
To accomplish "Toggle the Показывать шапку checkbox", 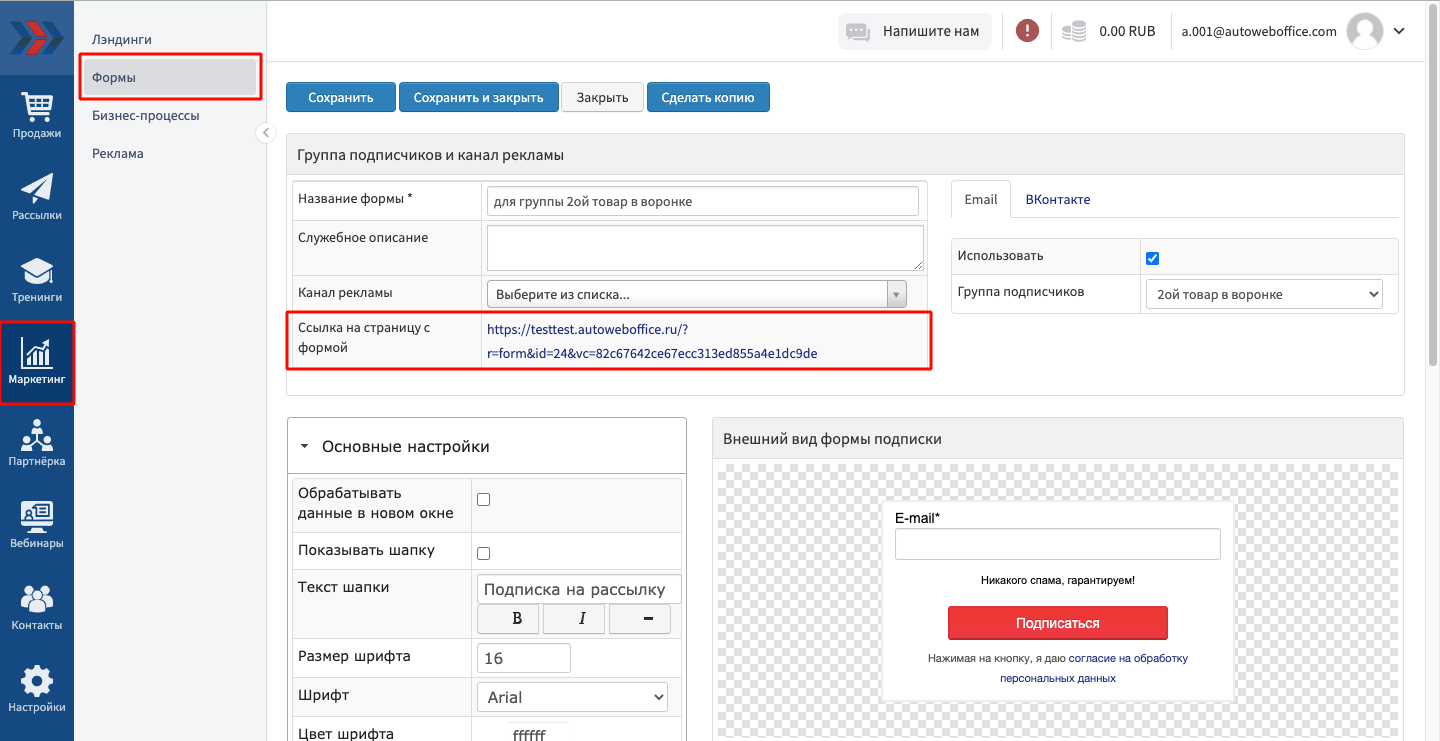I will pyautogui.click(x=484, y=553).
